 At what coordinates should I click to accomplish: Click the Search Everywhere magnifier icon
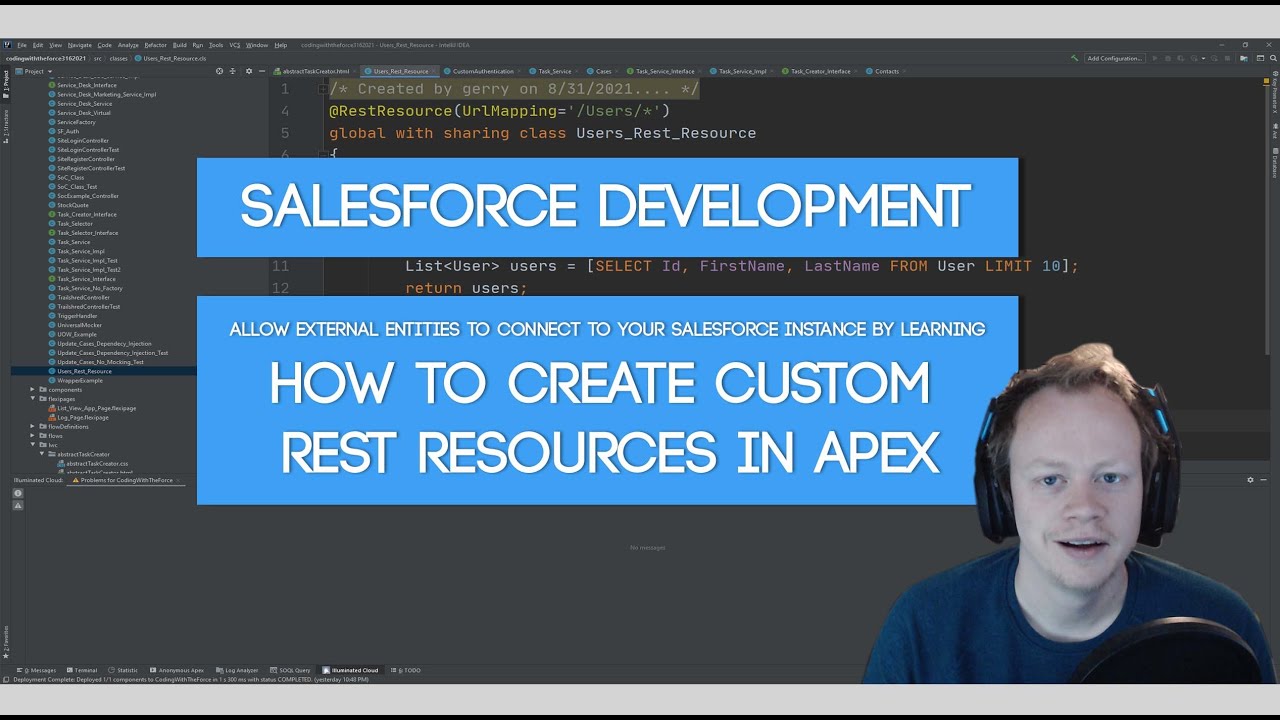pyautogui.click(x=1273, y=58)
